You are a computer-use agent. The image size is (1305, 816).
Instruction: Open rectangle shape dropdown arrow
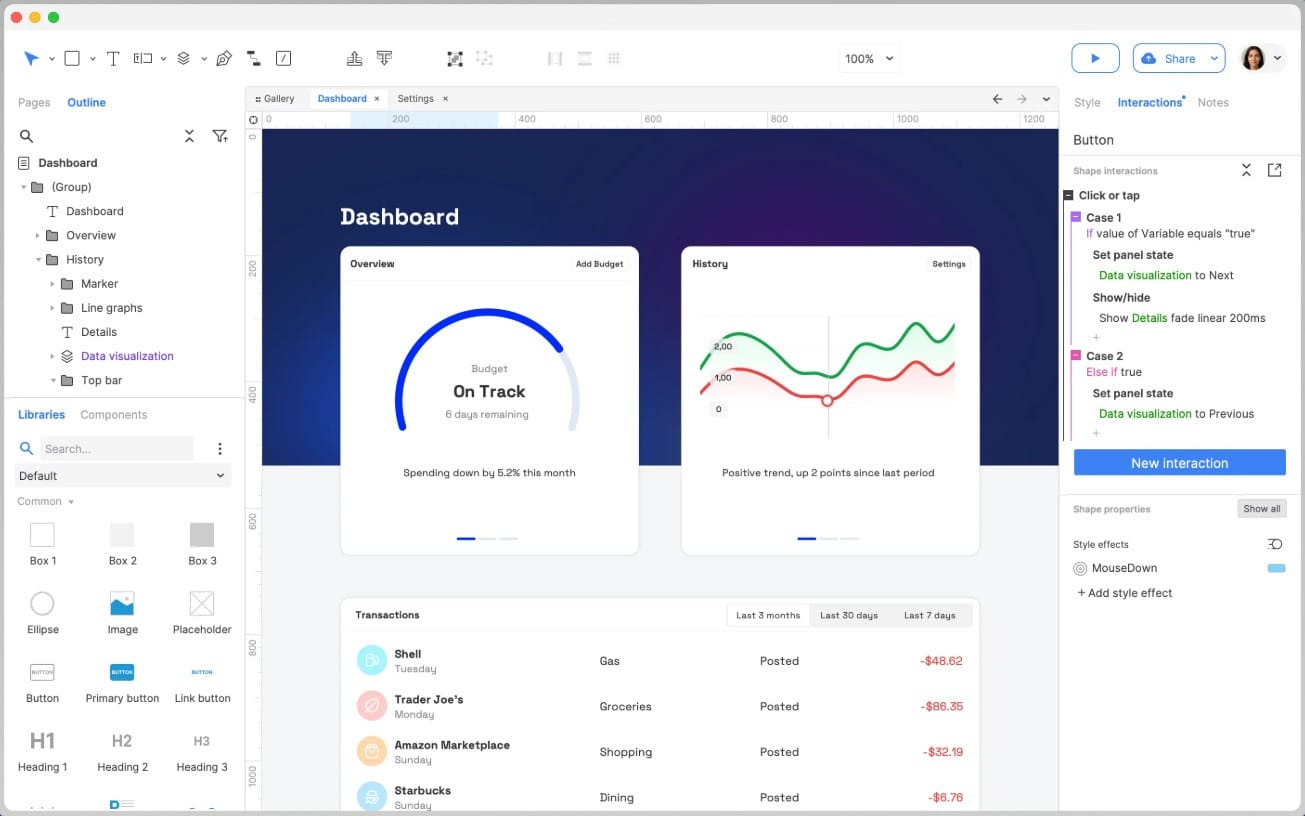point(92,59)
